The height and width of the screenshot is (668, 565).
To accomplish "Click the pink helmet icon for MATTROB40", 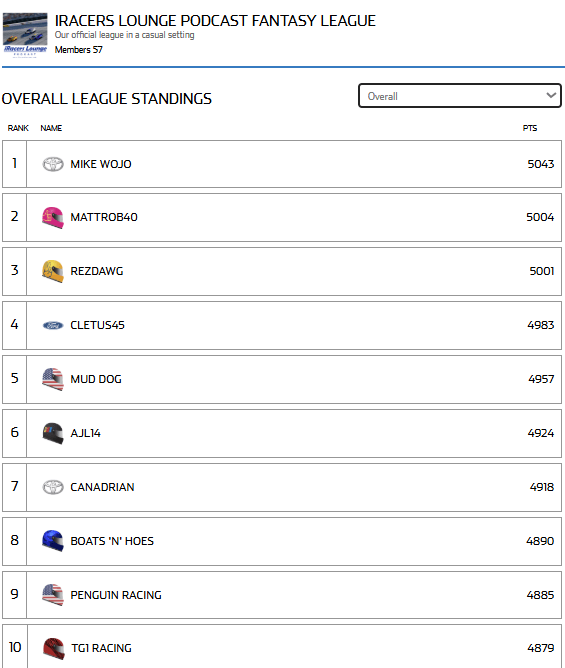I will tap(53, 217).
